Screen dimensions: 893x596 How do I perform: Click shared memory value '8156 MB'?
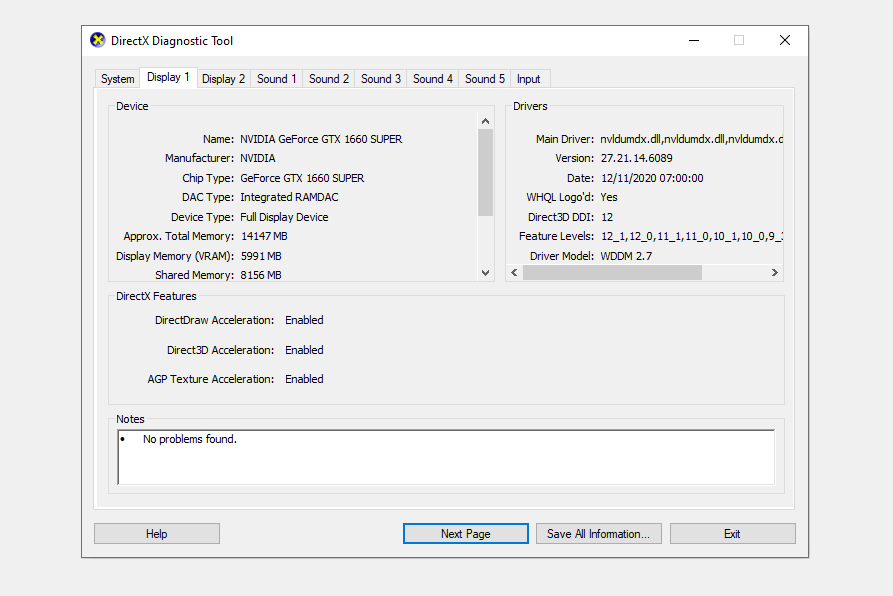[x=261, y=275]
